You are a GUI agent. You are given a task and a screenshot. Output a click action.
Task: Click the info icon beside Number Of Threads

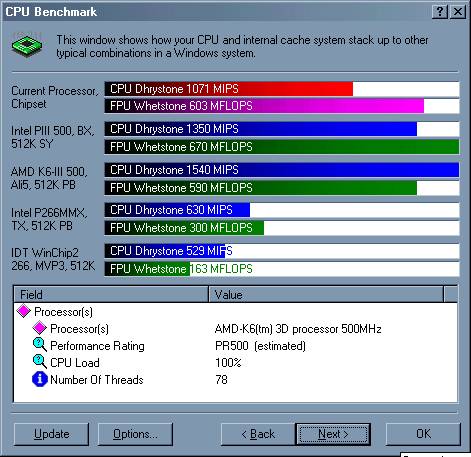[x=40, y=379]
